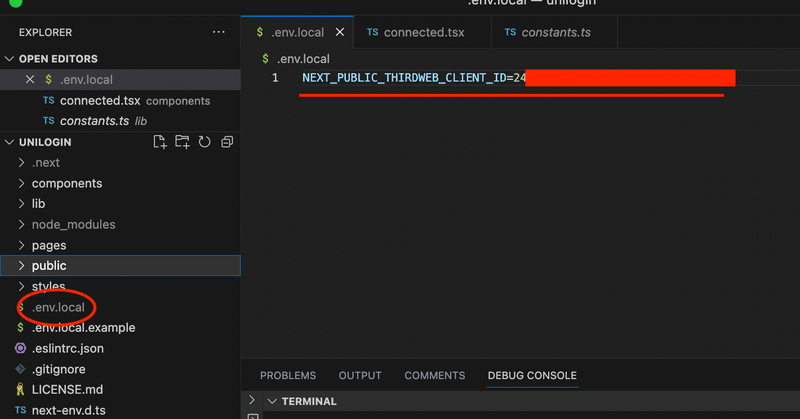
Task: Create a new folder in UNILOGIN
Action: tap(182, 142)
